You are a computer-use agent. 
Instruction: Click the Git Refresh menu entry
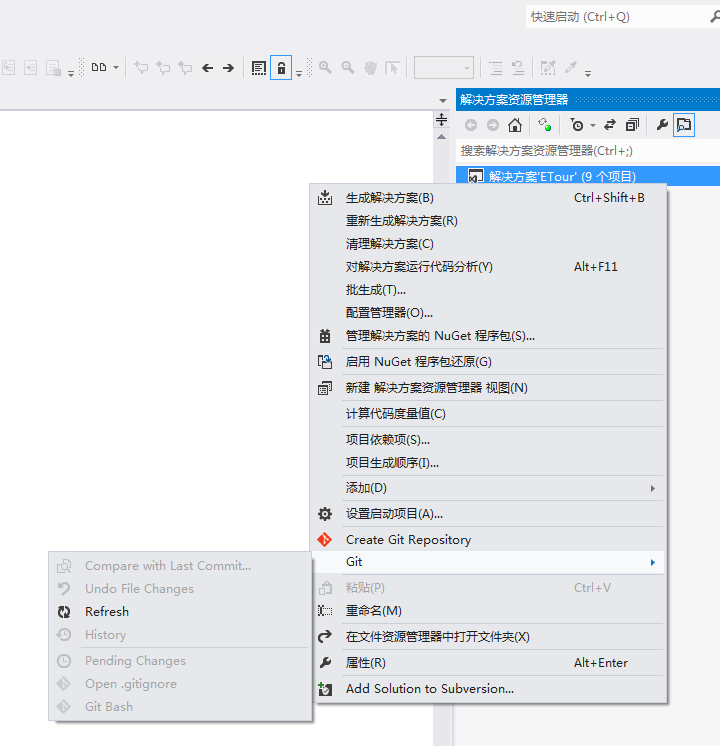tap(107, 612)
